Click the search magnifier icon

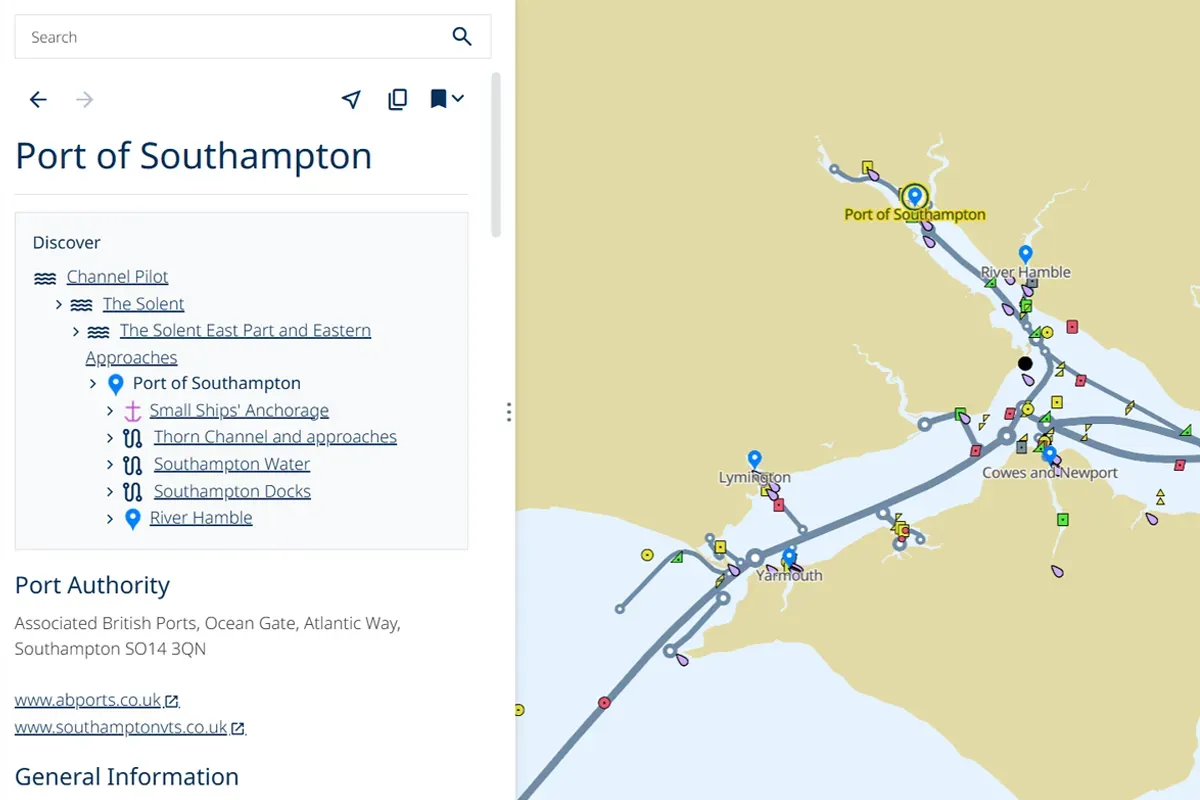pos(461,37)
